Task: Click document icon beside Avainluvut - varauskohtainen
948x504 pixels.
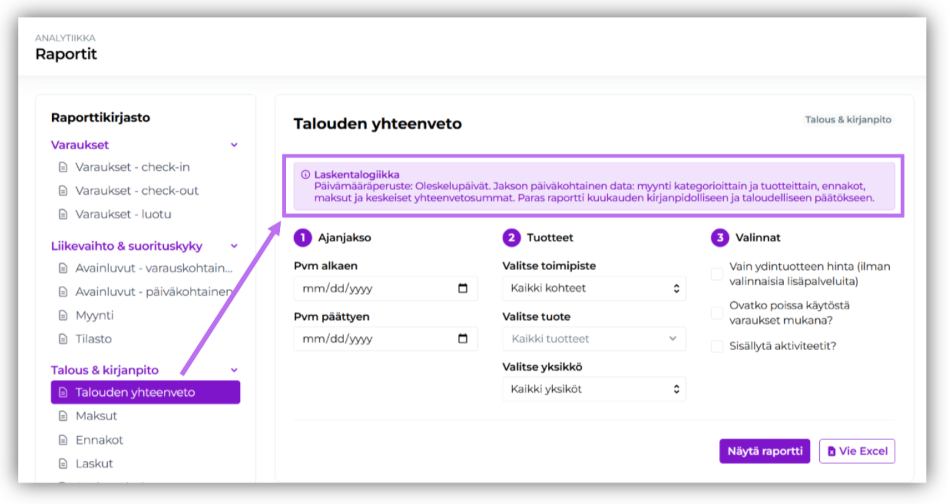Action: point(63,268)
